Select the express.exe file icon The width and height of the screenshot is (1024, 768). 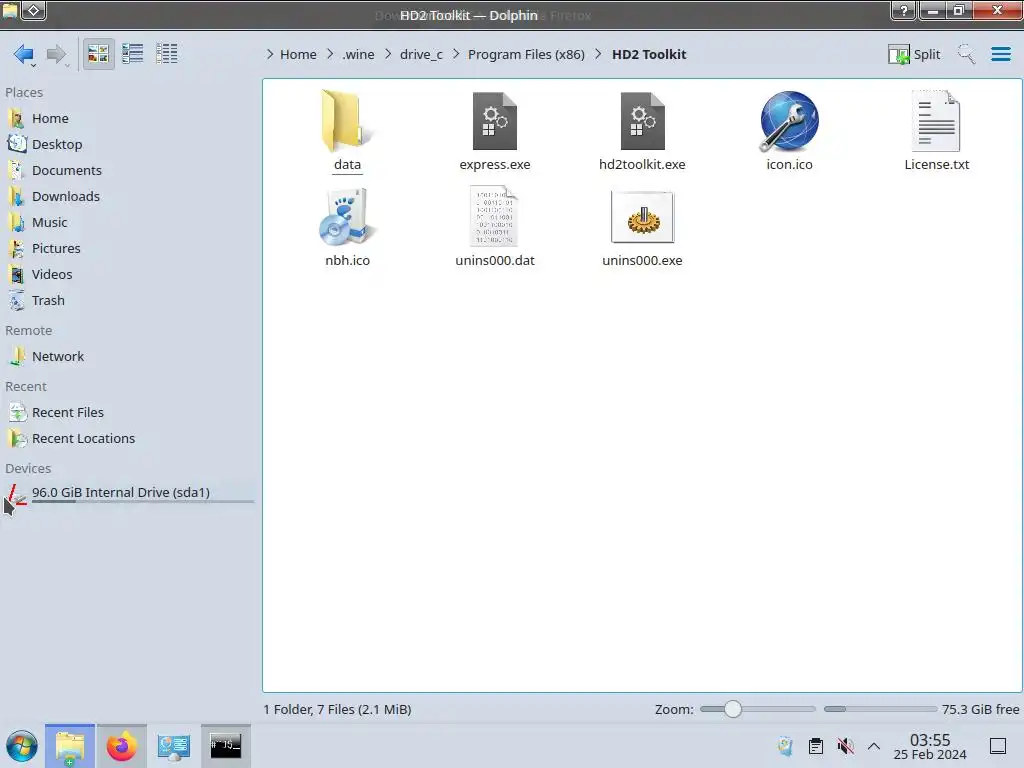click(494, 121)
